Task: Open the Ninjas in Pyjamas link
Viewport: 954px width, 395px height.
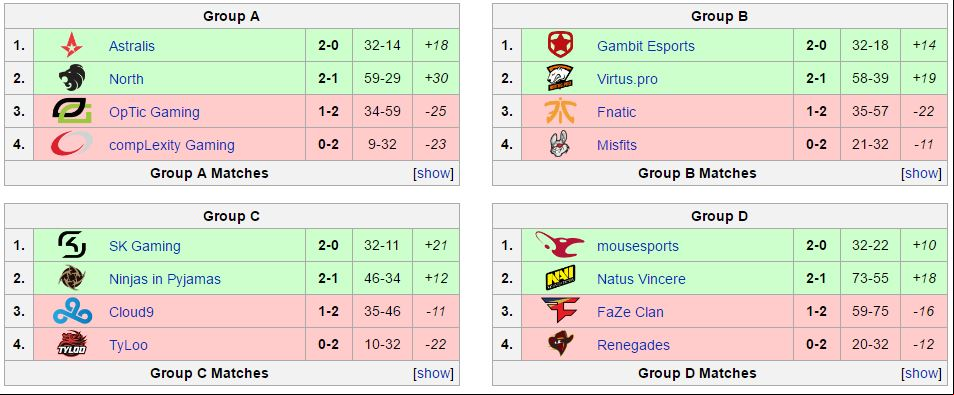Action: 165,279
